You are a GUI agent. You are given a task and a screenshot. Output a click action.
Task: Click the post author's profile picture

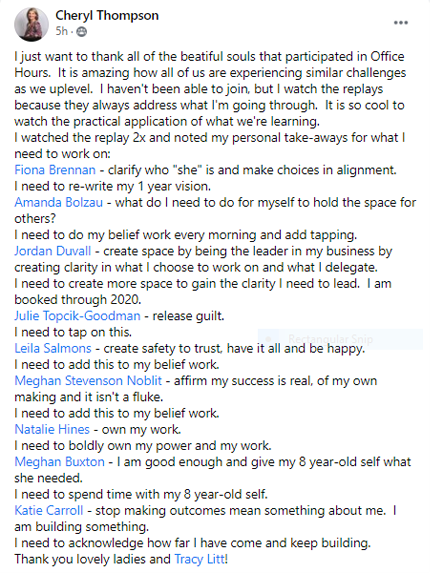pos(31,24)
